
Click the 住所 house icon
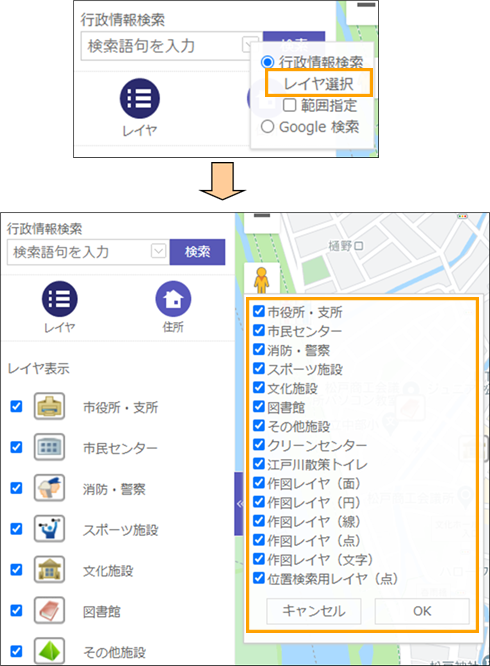pyautogui.click(x=173, y=299)
